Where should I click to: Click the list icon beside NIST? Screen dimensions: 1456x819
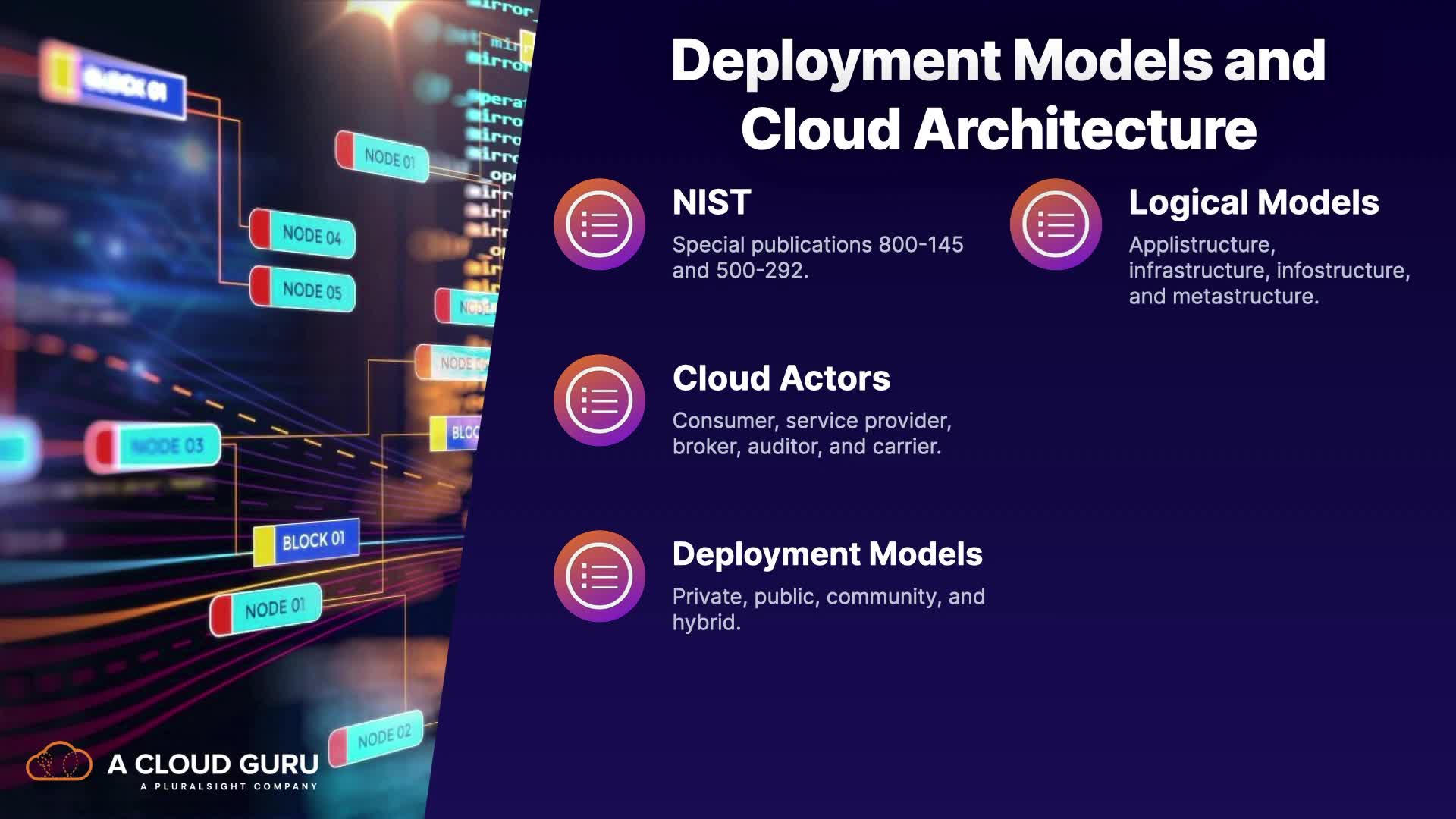tap(599, 224)
